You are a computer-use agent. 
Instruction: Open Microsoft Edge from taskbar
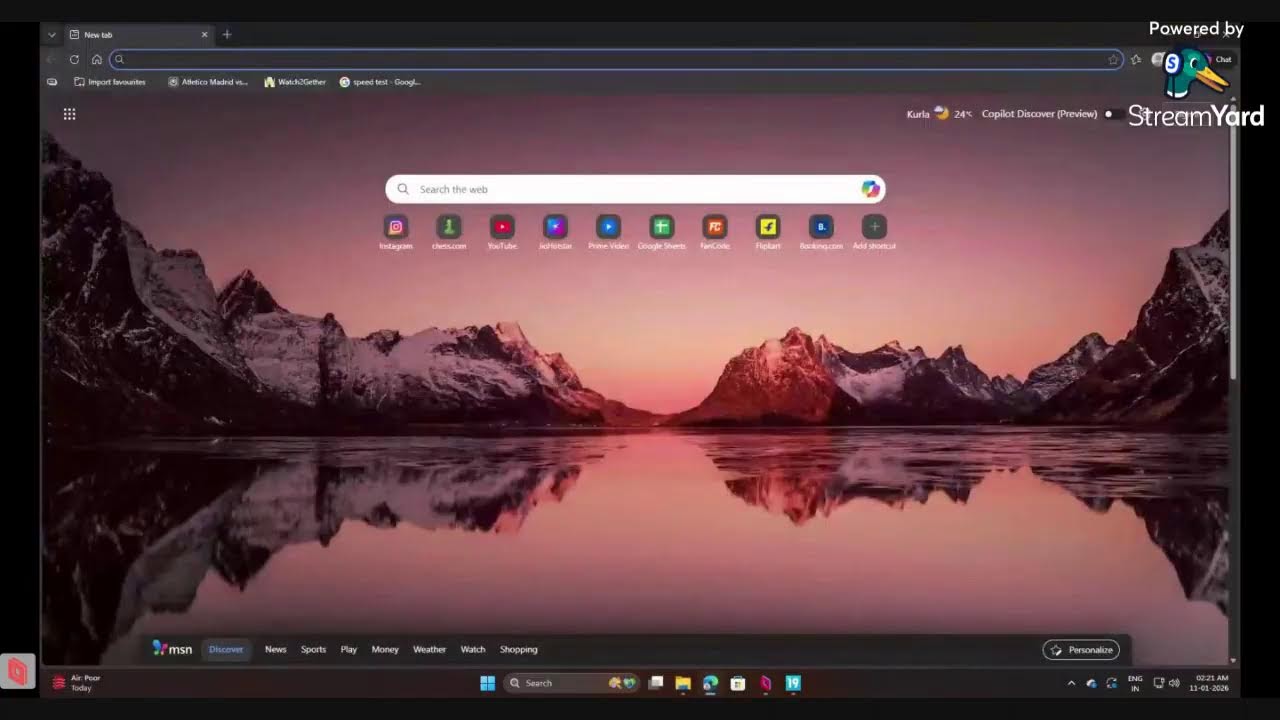pyautogui.click(x=710, y=683)
